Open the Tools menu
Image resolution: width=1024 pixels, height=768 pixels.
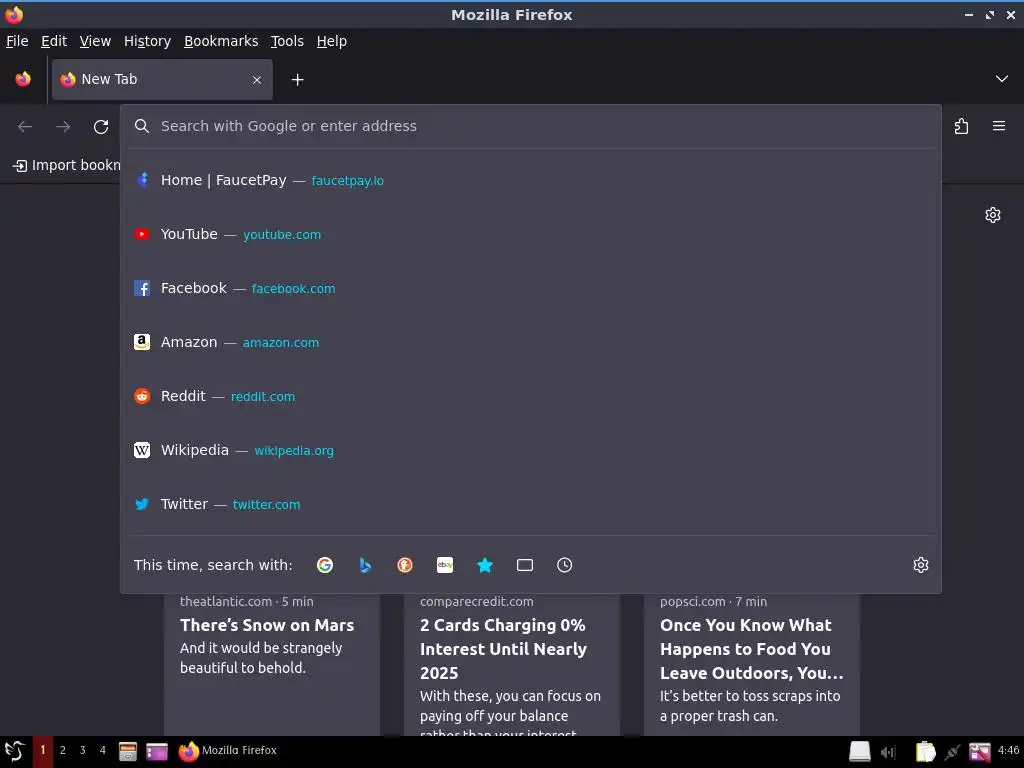[x=287, y=41]
